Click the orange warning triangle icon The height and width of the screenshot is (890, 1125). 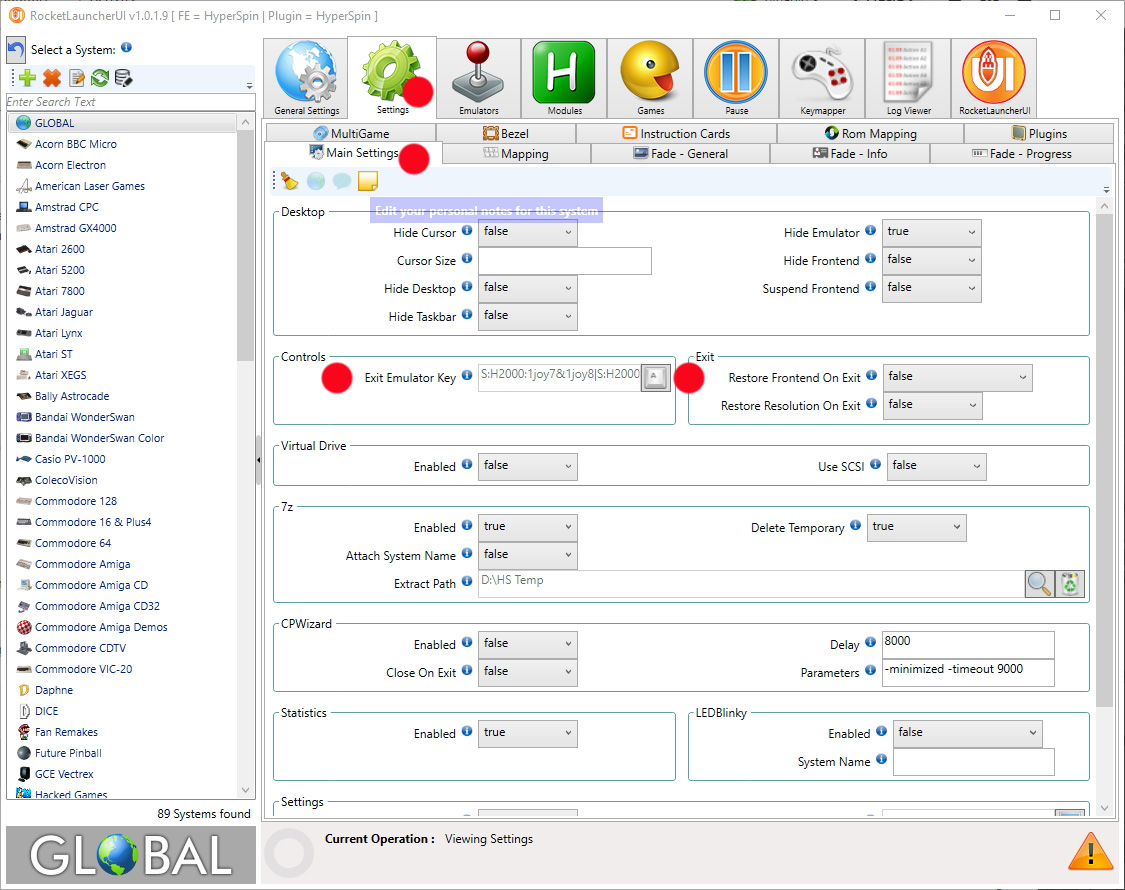pos(1090,852)
